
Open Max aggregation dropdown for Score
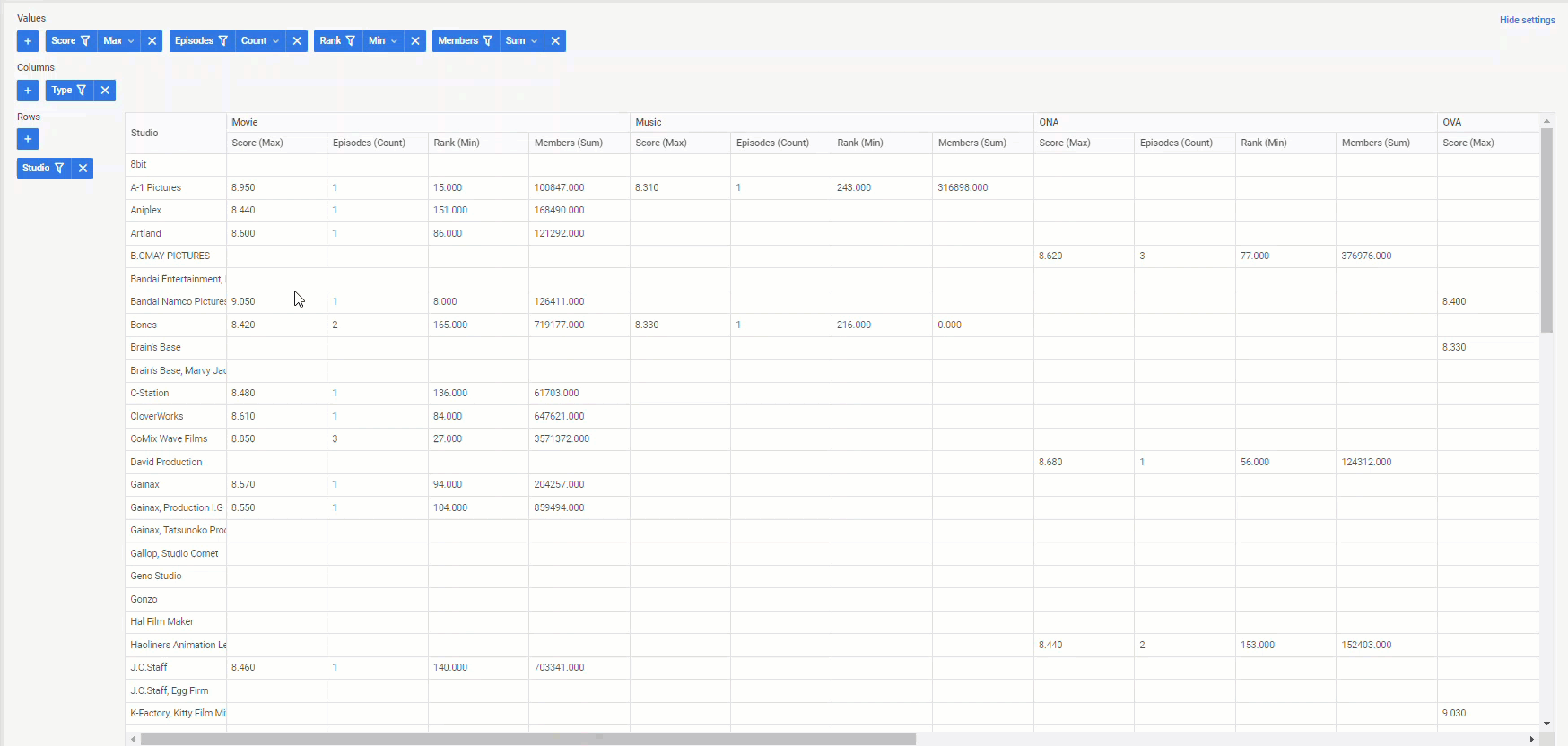(x=118, y=41)
